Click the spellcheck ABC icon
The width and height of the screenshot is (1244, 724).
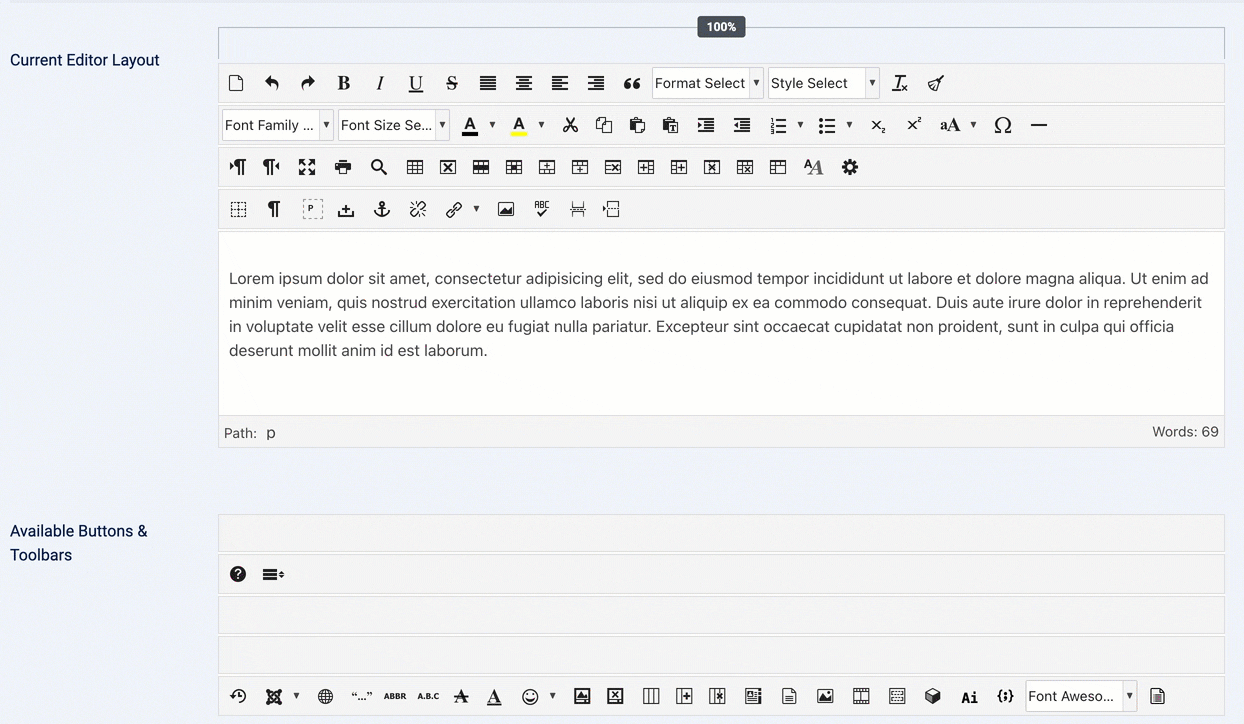541,209
